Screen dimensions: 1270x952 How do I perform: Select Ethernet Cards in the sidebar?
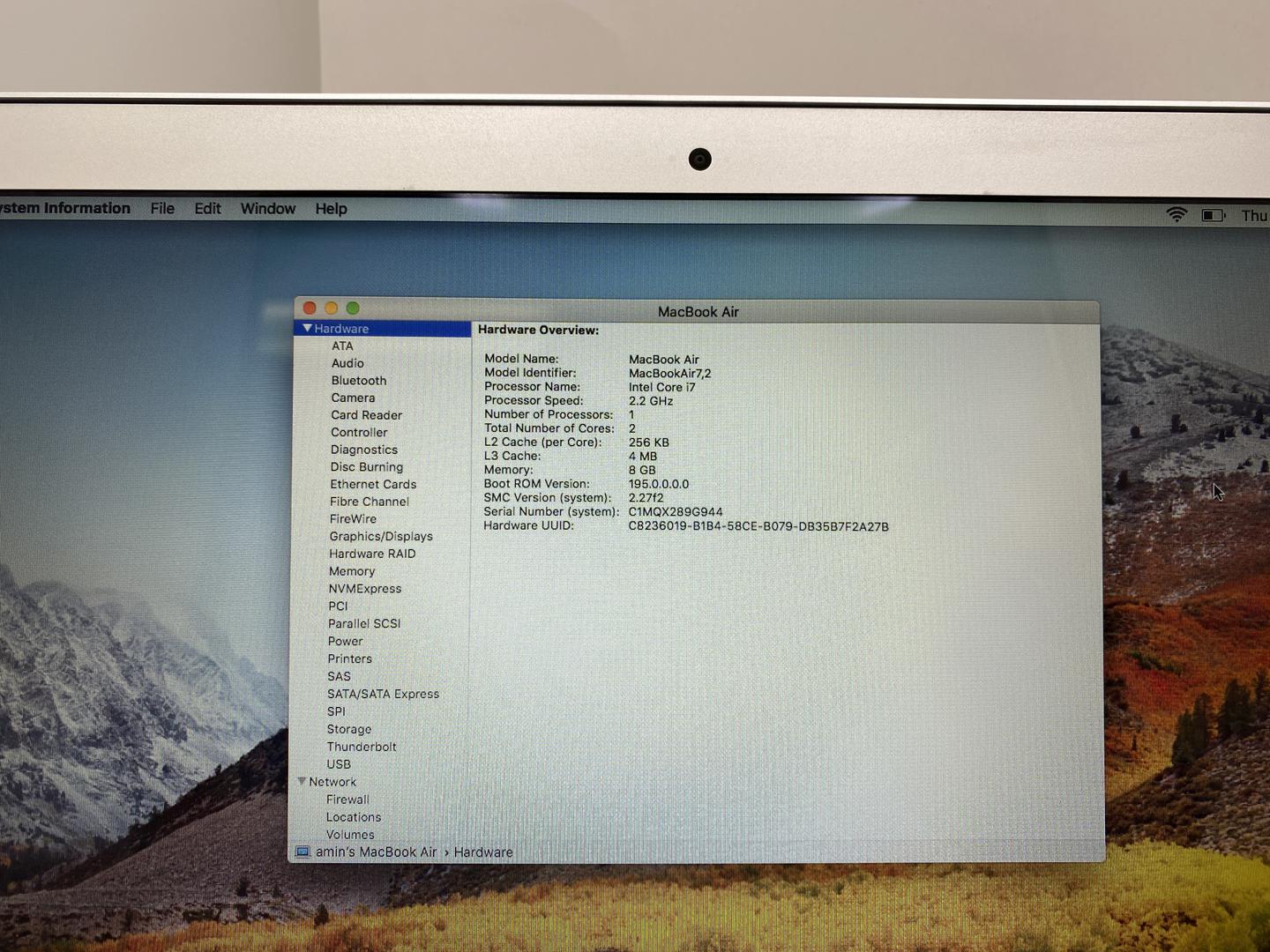pyautogui.click(x=373, y=484)
